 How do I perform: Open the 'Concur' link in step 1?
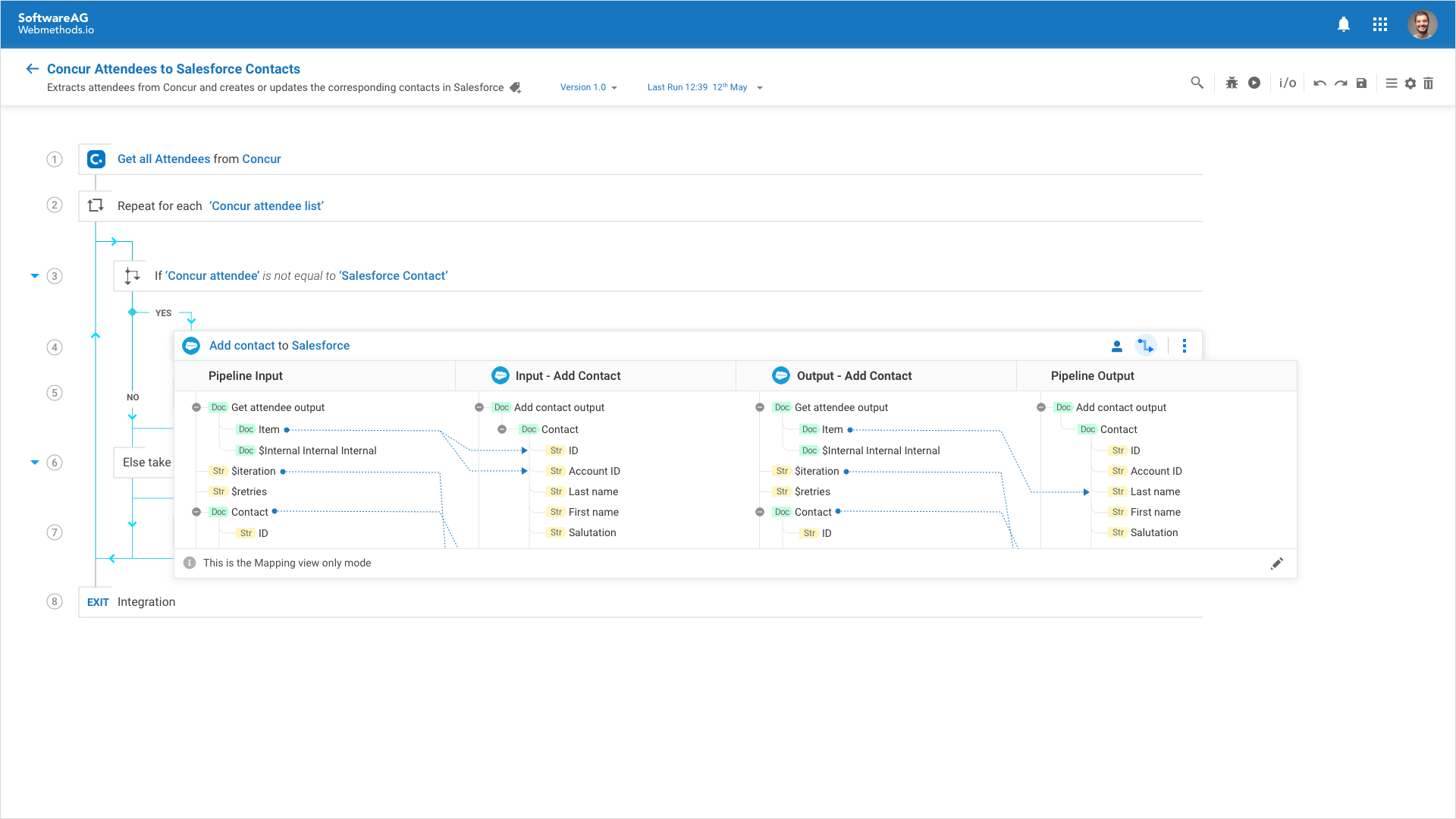tap(262, 159)
